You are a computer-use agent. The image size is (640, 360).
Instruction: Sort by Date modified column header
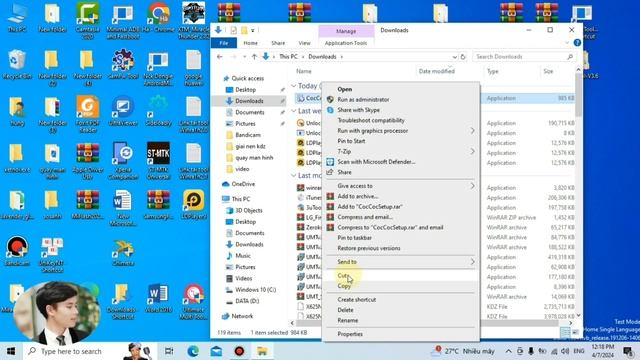point(436,71)
